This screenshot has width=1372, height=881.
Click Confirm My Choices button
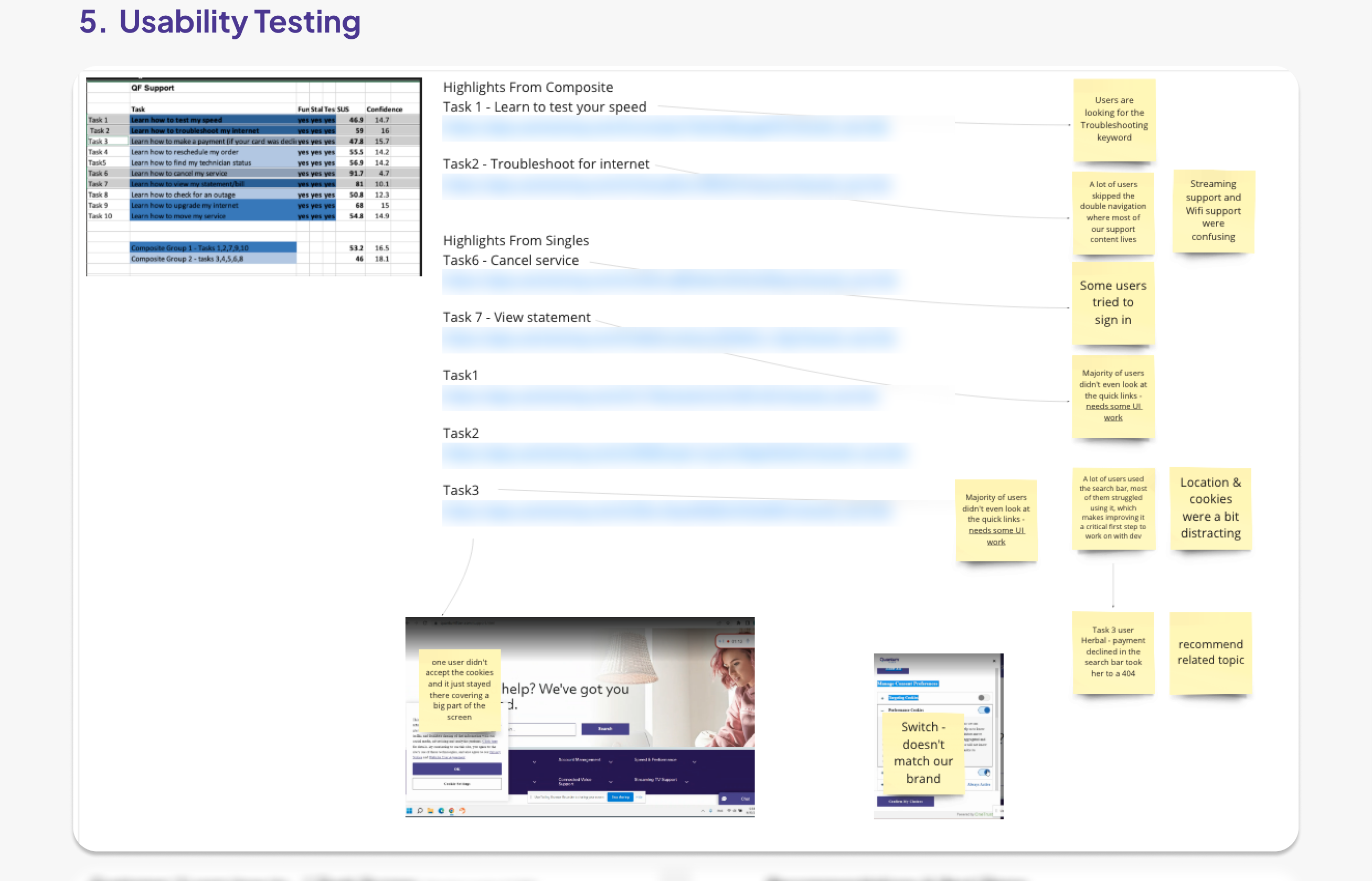point(906,801)
